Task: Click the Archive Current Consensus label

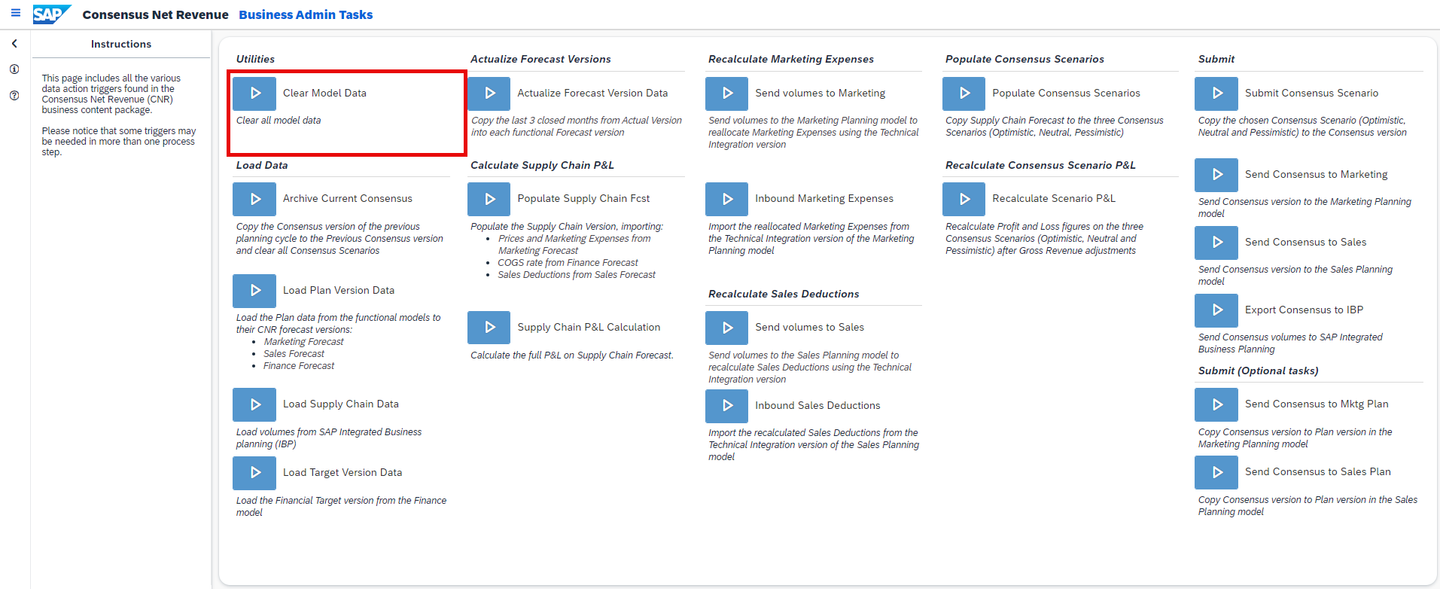Action: [x=348, y=199]
